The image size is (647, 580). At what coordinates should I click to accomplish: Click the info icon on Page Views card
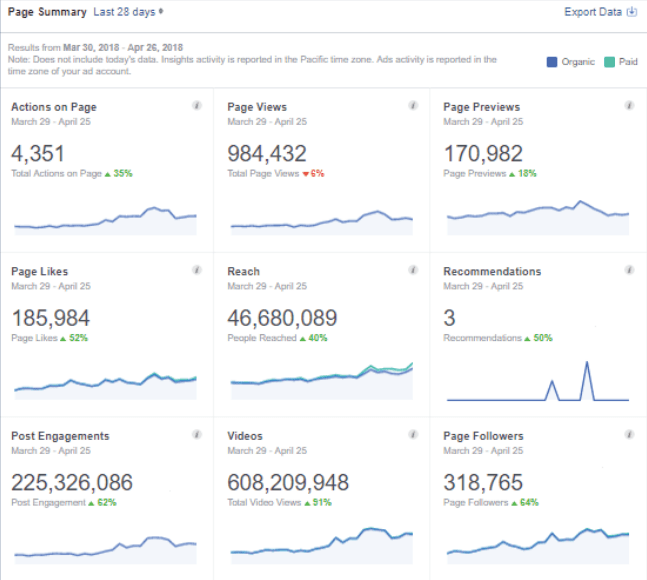[413, 105]
